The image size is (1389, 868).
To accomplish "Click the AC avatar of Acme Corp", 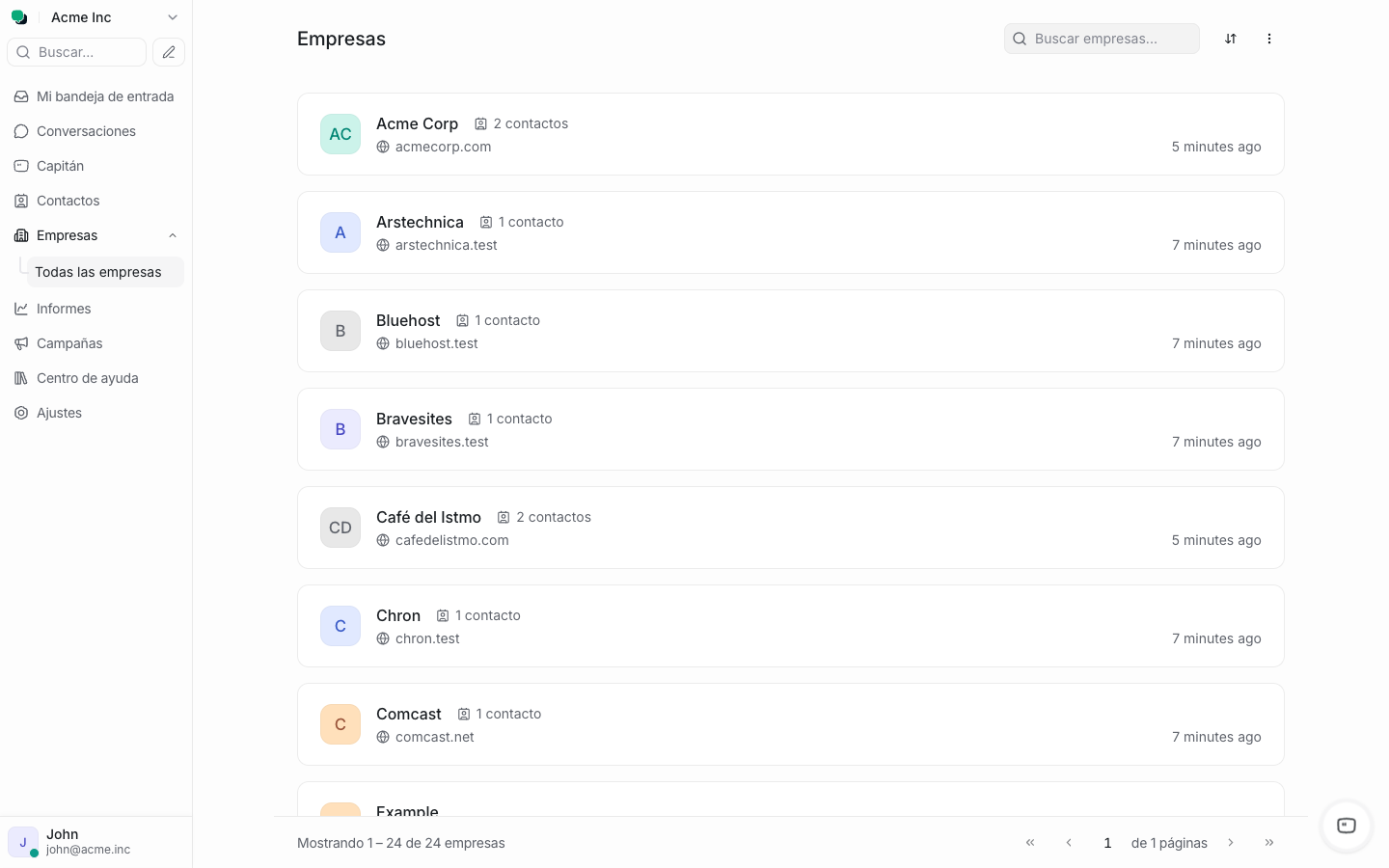I will 340,134.
